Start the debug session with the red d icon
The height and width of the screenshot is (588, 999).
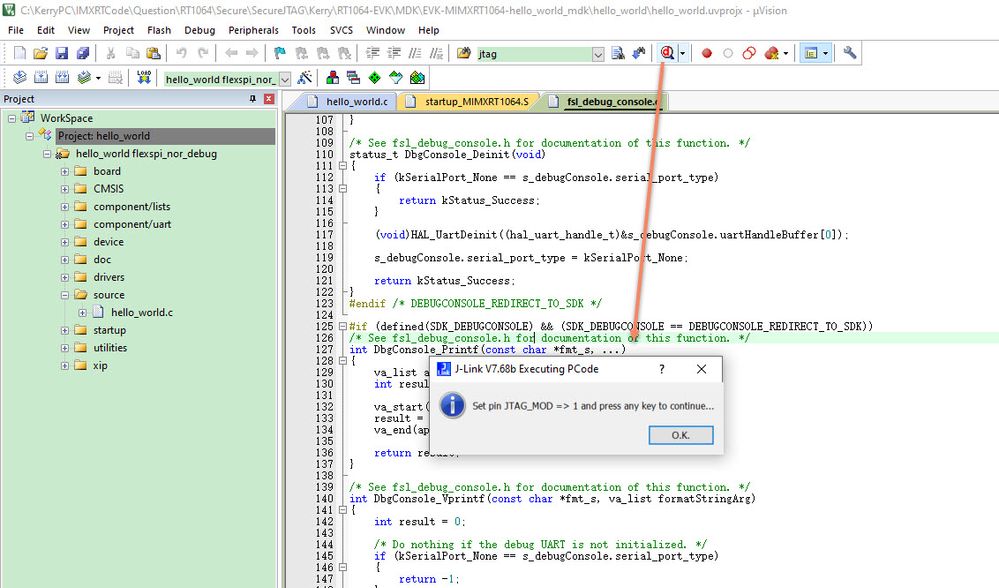(667, 54)
